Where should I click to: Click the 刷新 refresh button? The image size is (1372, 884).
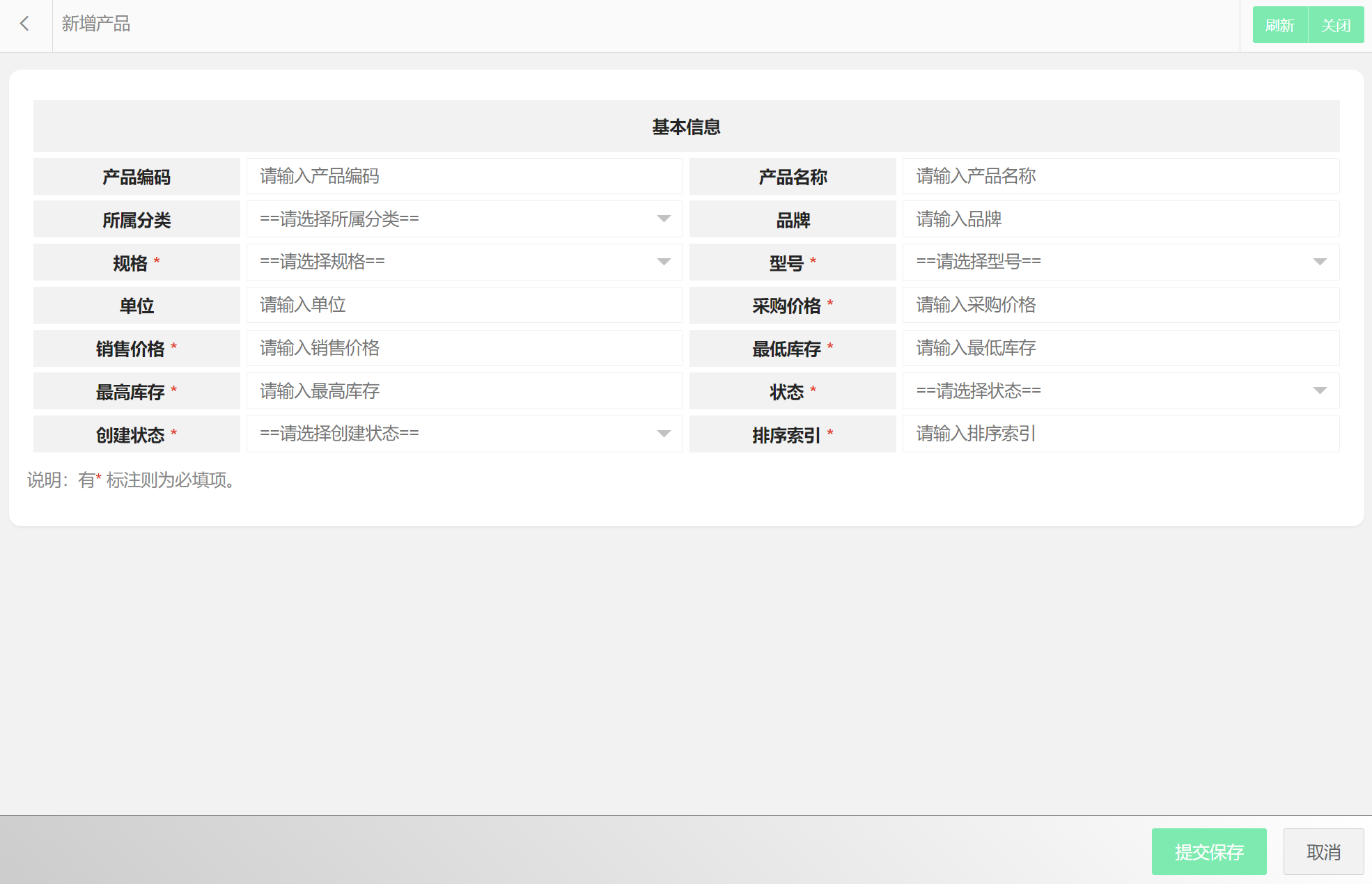click(x=1279, y=26)
